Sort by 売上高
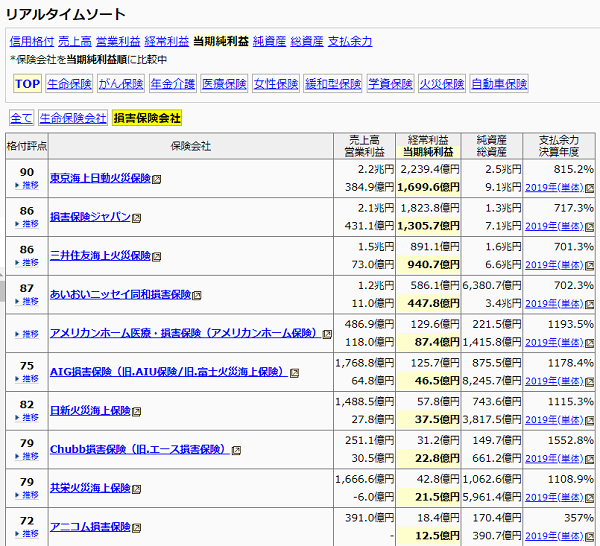The image size is (600, 546). coord(75,41)
